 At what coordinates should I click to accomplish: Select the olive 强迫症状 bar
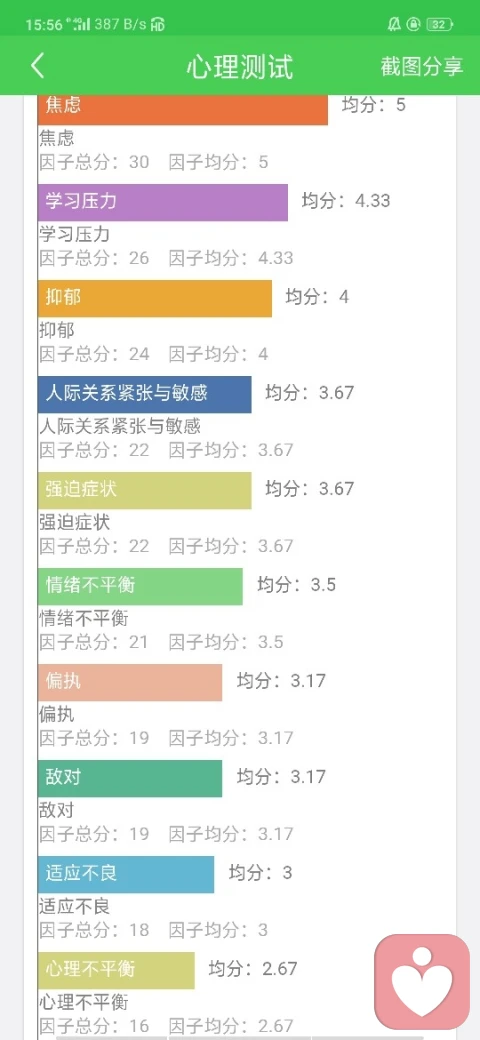(145, 491)
